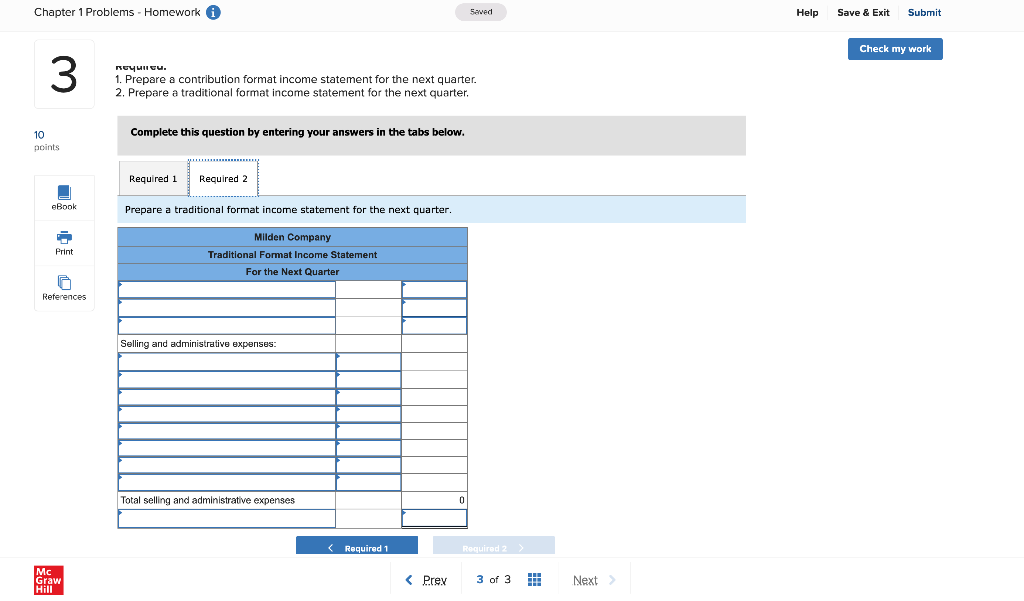The image size is (1024, 601).
Task: Click the question number 3 box
Action: [64, 74]
